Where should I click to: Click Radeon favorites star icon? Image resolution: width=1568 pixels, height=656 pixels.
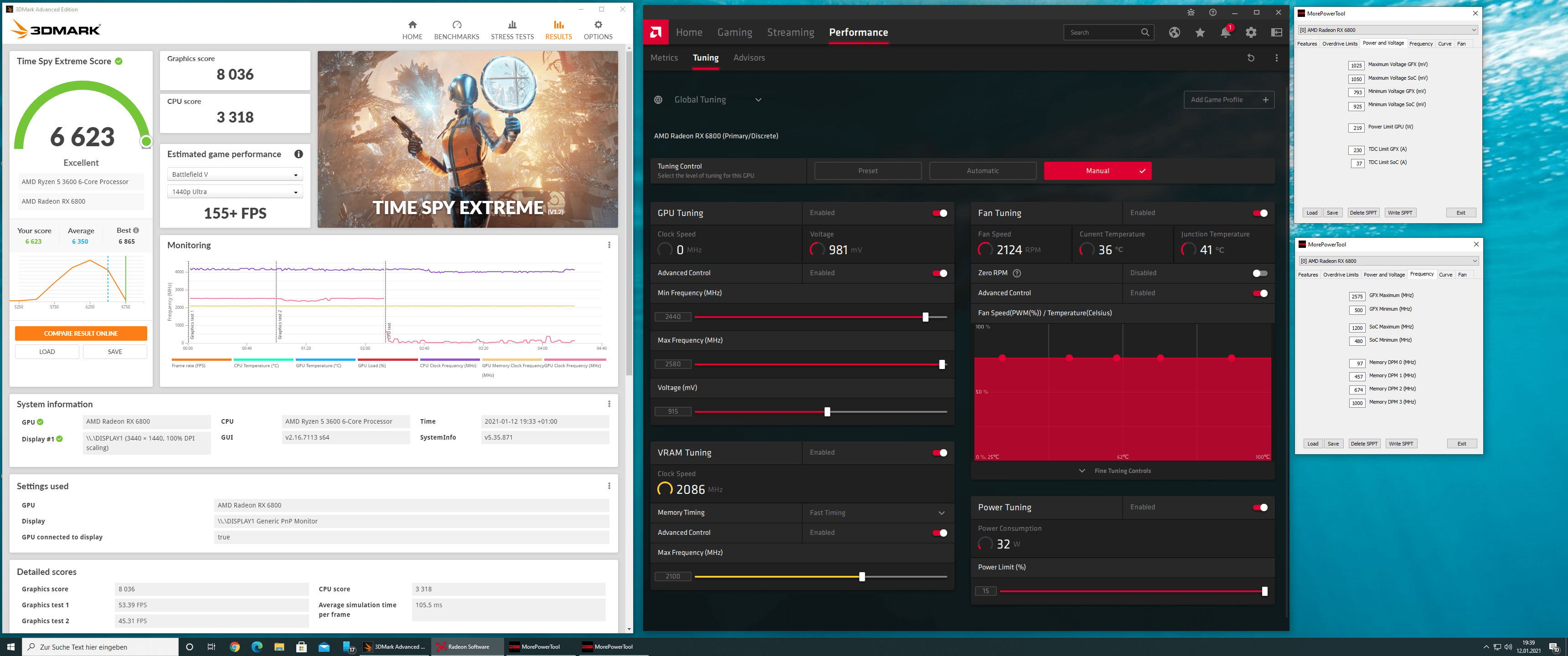1200,32
